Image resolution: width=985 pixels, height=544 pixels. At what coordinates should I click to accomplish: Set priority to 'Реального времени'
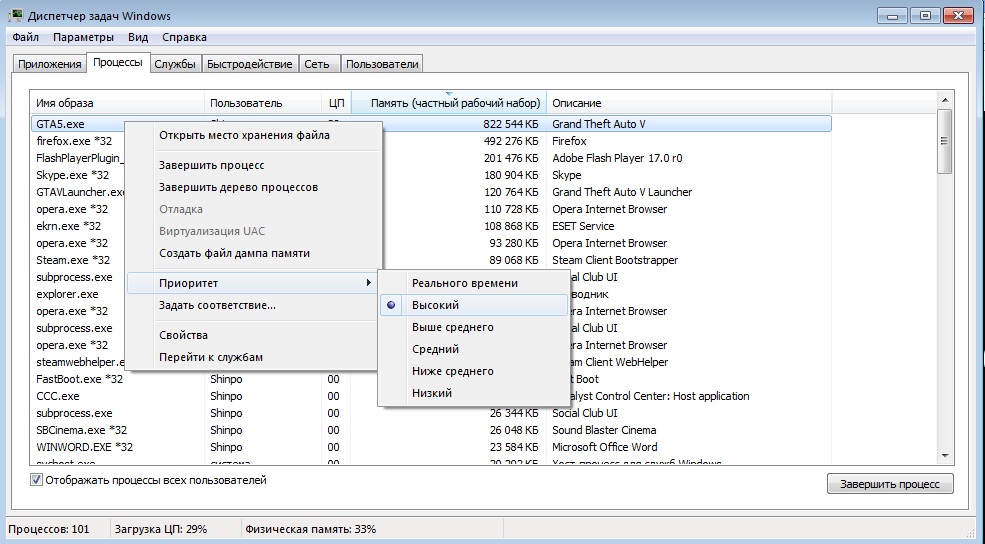click(473, 283)
